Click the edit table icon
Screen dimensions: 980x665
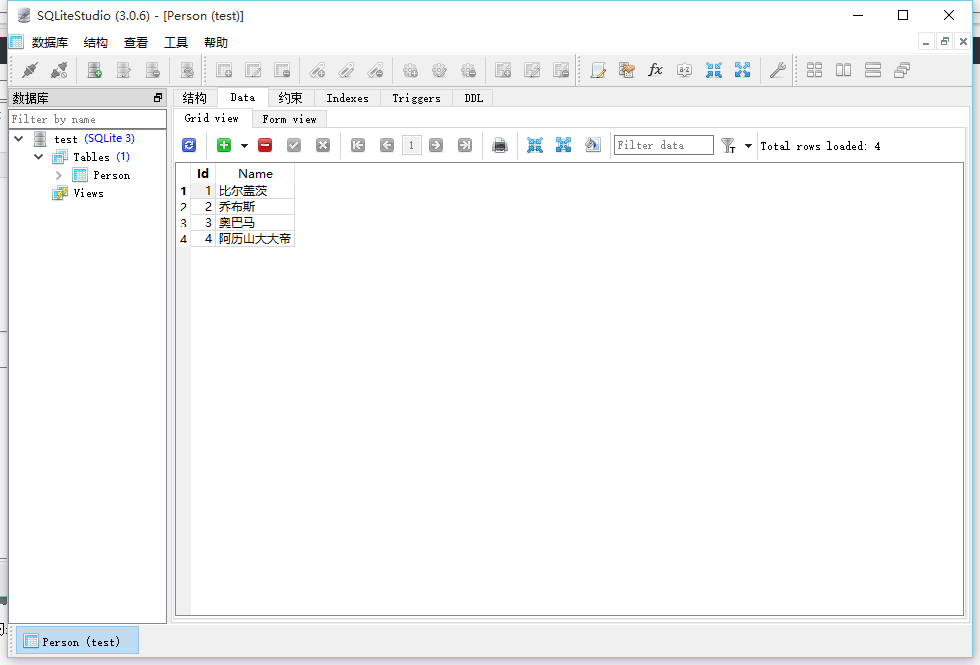(x=253, y=70)
